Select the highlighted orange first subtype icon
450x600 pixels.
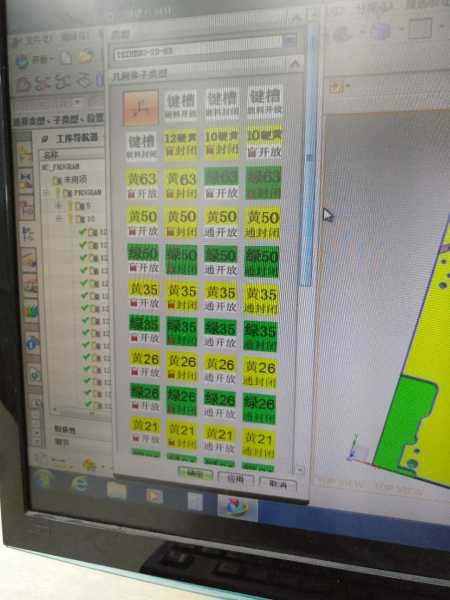(x=141, y=108)
